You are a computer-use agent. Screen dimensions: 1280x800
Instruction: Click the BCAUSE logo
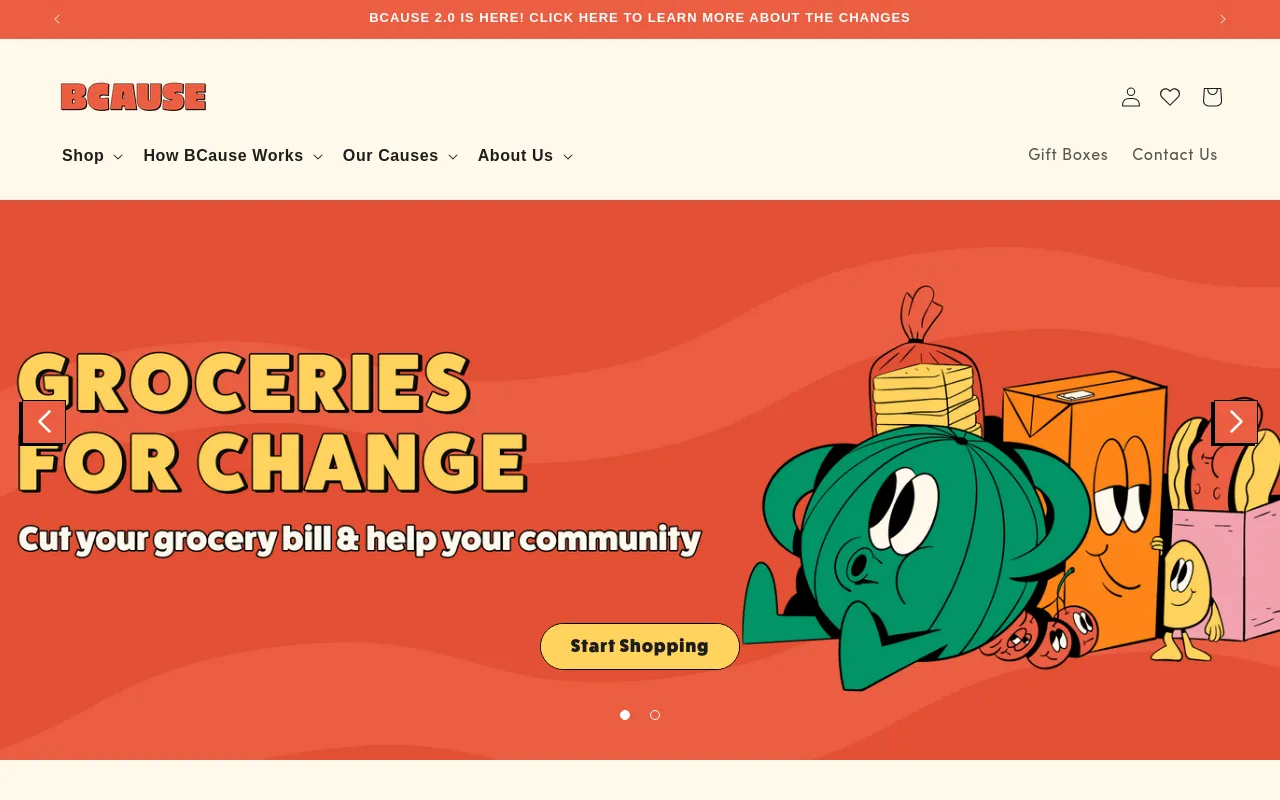tap(133, 97)
